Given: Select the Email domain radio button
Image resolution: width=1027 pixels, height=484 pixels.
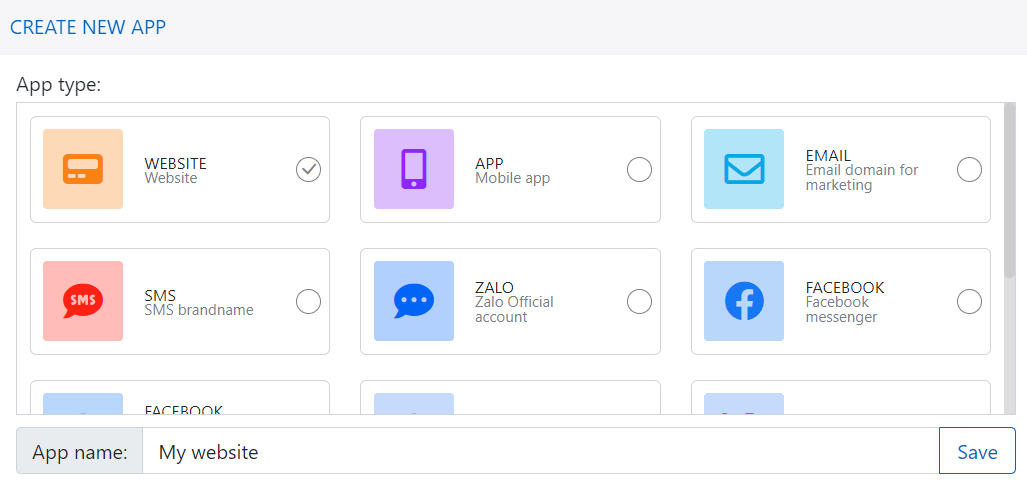Looking at the screenshot, I should point(969,170).
